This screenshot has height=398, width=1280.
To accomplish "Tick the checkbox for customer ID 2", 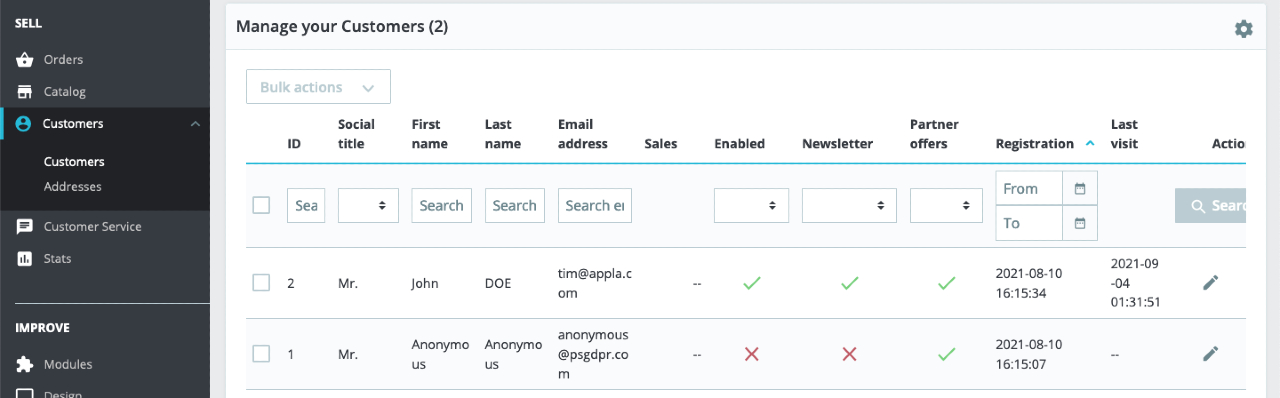I will [x=261, y=283].
